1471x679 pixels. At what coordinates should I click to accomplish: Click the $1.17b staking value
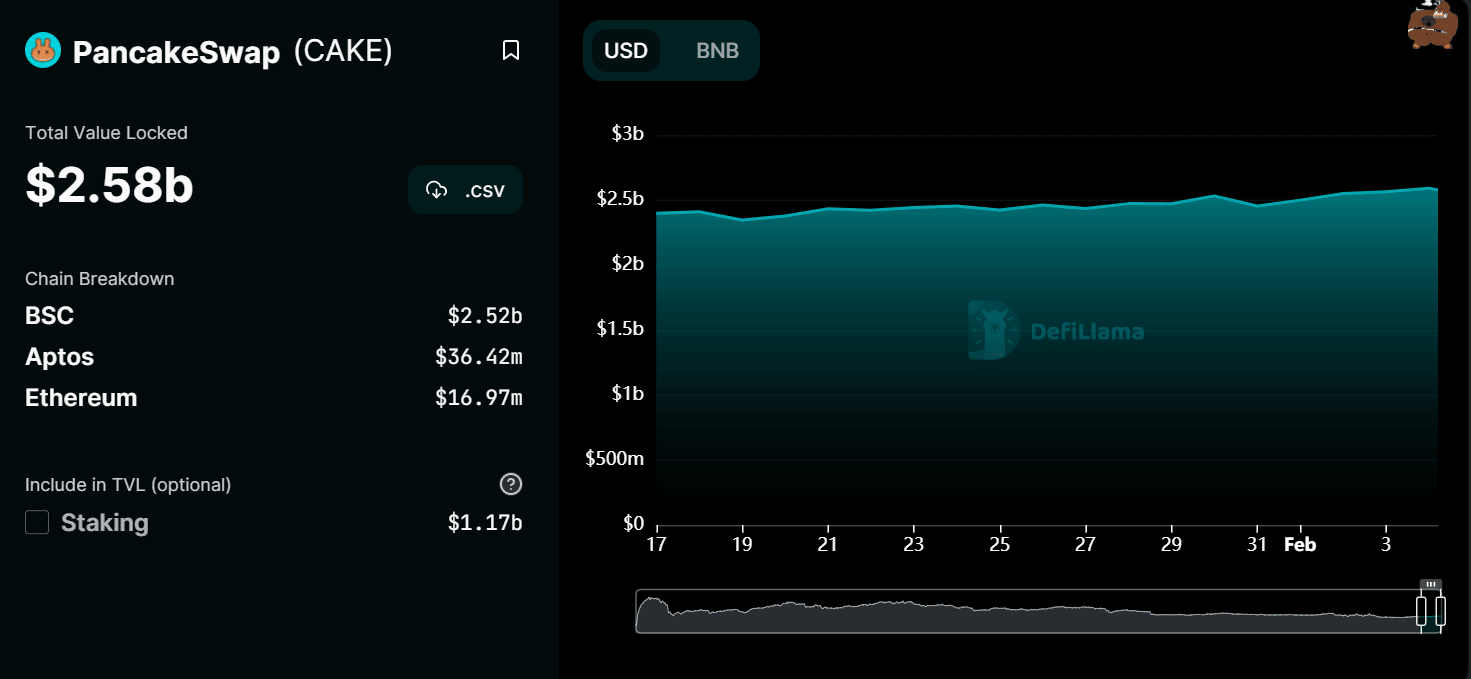[x=485, y=522]
